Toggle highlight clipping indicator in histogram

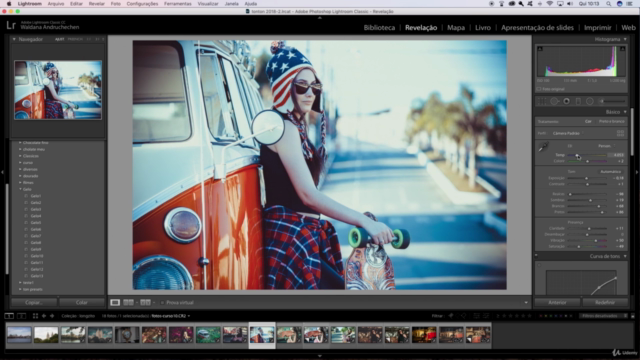coord(622,49)
